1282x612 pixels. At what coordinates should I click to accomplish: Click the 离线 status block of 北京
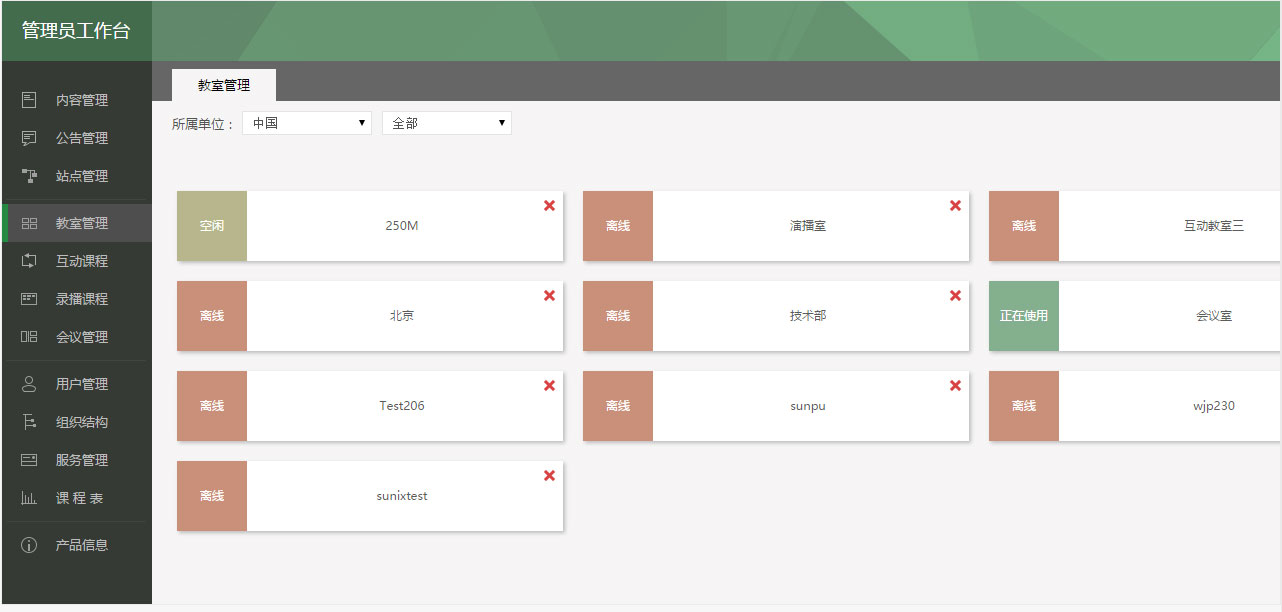[212, 316]
